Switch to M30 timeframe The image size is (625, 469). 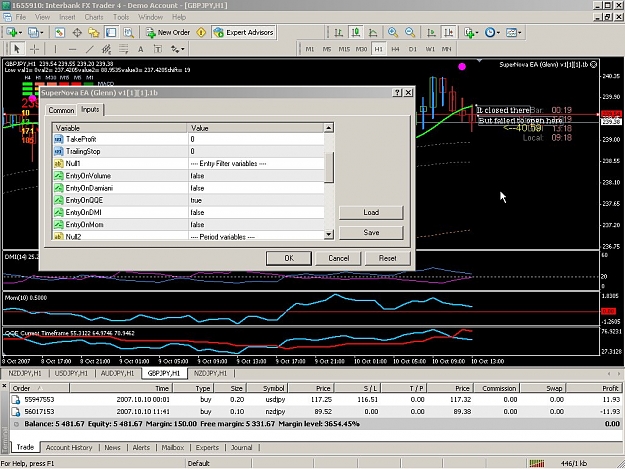[x=361, y=49]
